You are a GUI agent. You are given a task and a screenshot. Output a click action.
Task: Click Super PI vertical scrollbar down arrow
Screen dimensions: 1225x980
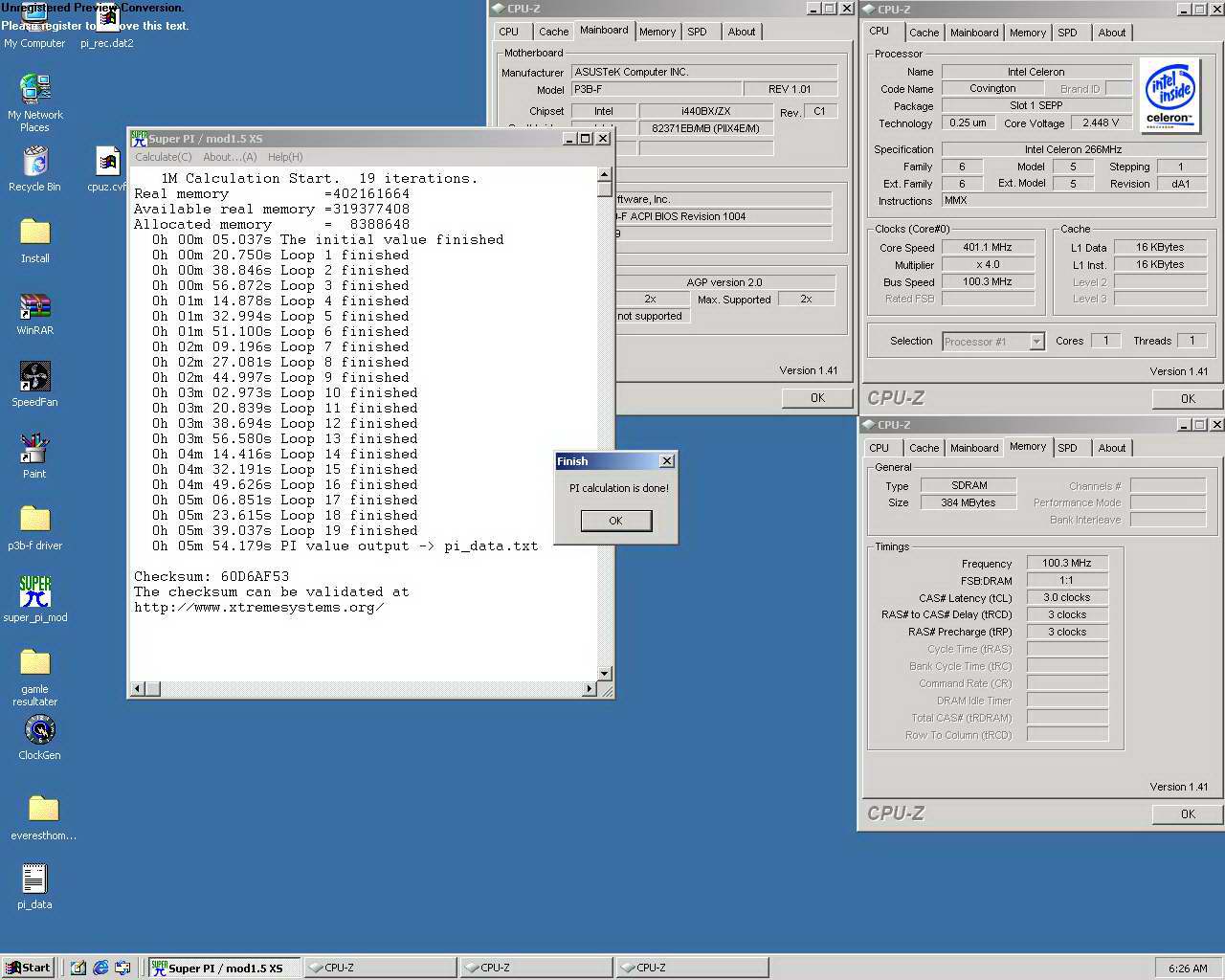[604, 674]
